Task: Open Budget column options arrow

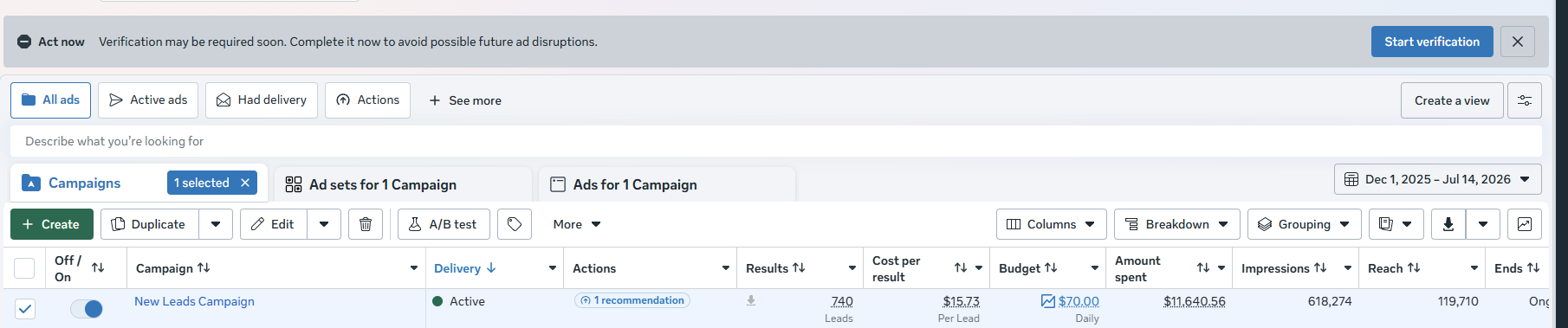Action: tap(1094, 268)
